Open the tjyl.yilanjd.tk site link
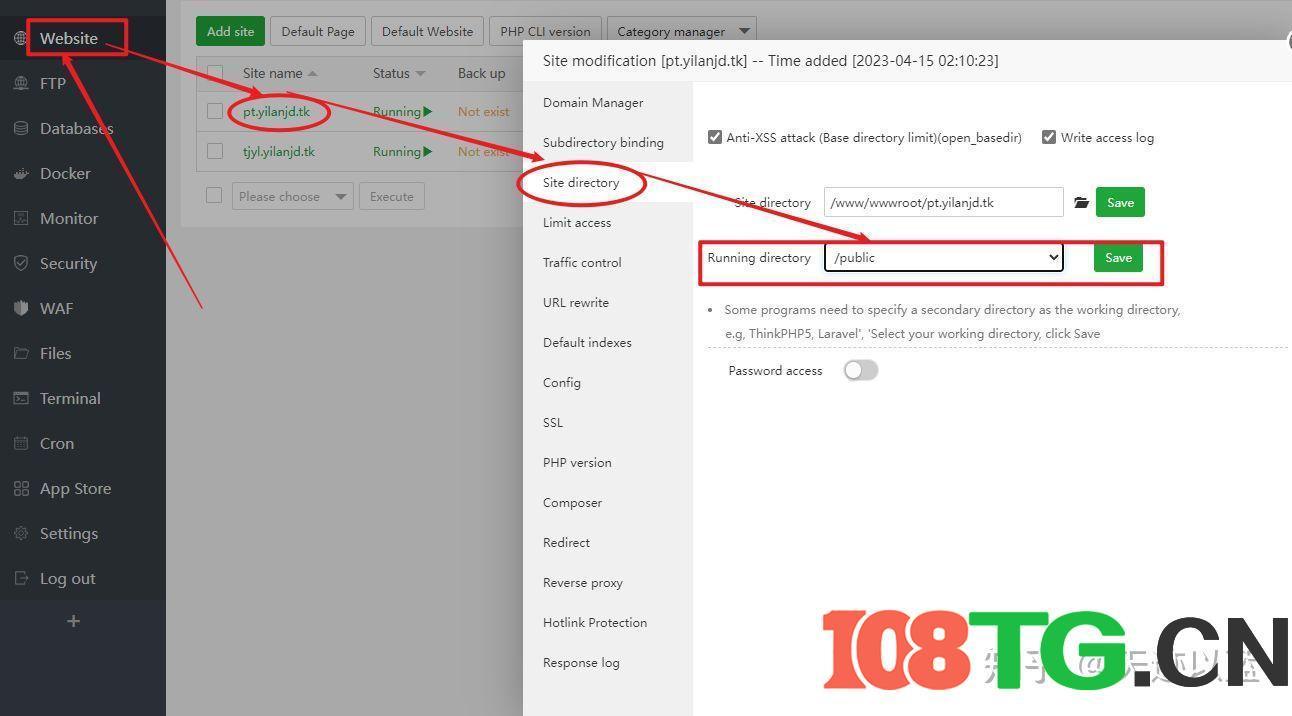The width and height of the screenshot is (1292, 716). pyautogui.click(x=279, y=152)
